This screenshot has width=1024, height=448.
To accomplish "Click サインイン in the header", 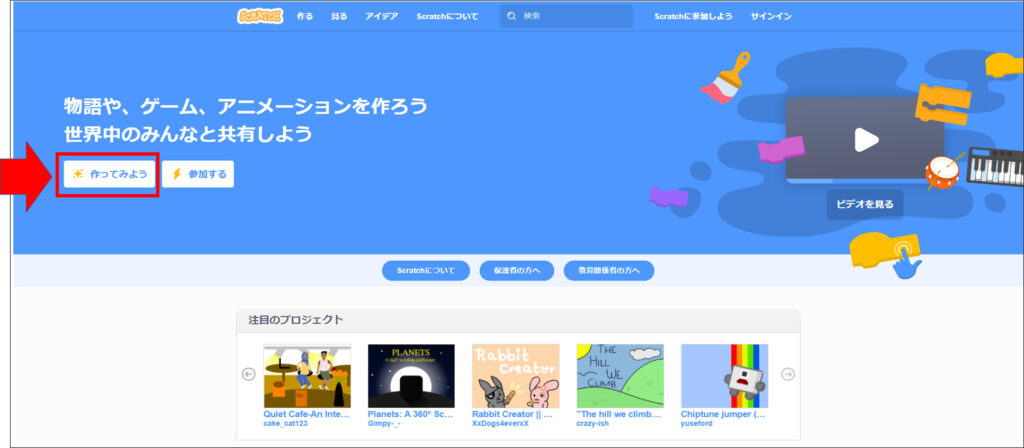I will [x=771, y=16].
